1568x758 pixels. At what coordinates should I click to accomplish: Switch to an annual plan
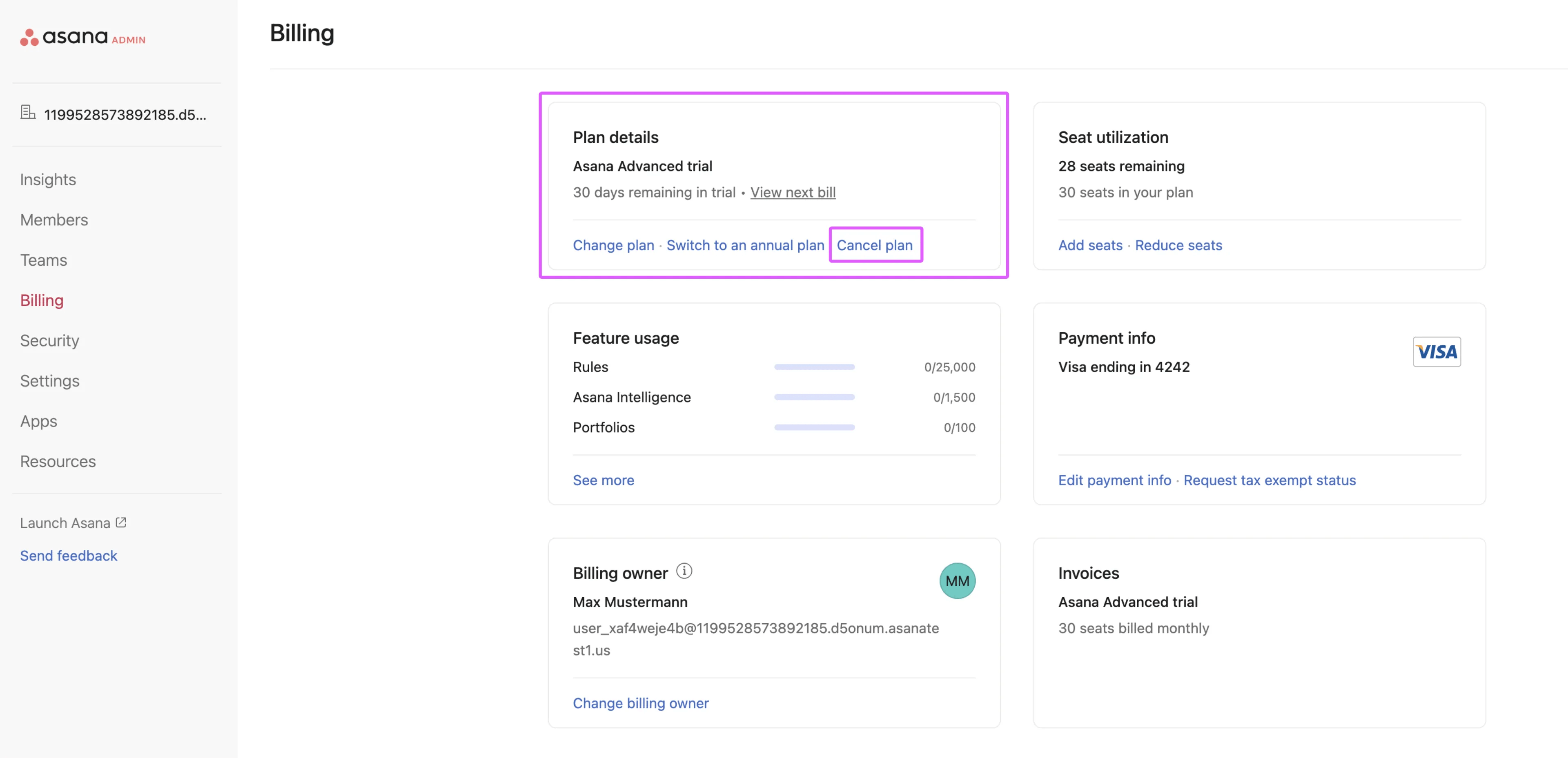click(x=745, y=245)
